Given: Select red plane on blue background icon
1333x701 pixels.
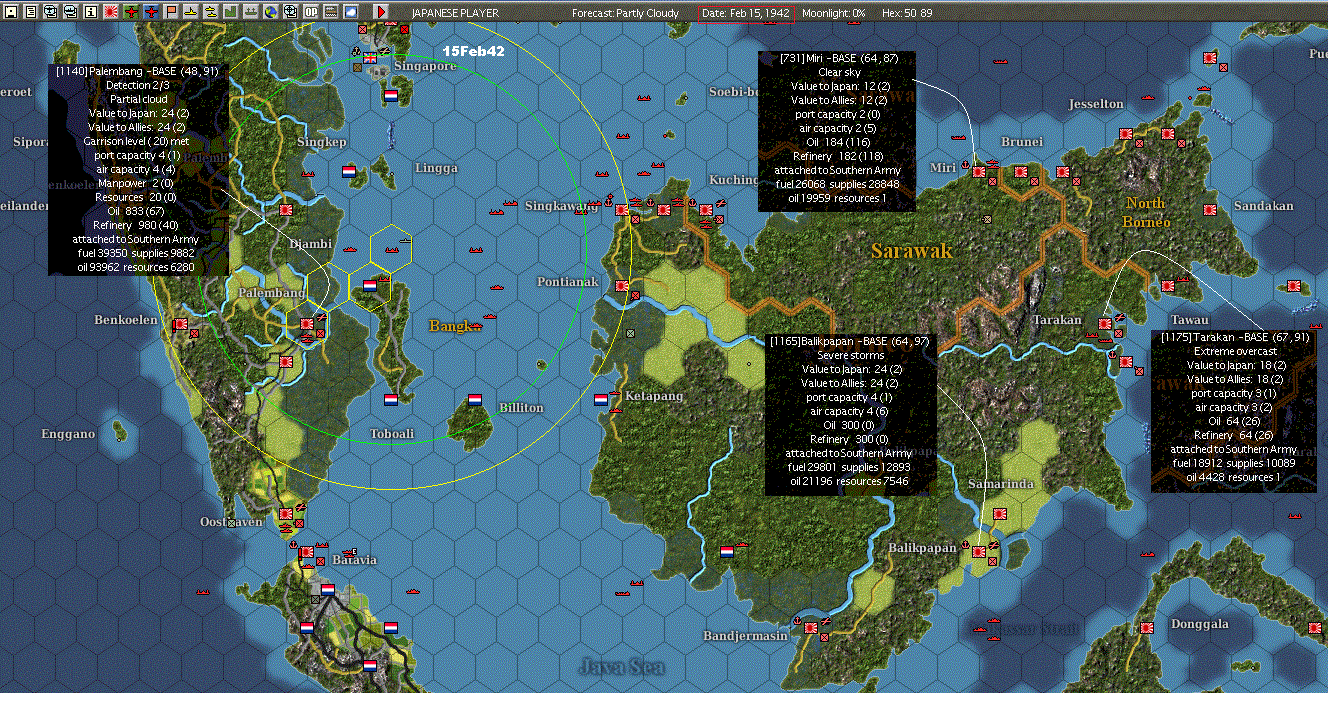Looking at the screenshot, I should (151, 12).
